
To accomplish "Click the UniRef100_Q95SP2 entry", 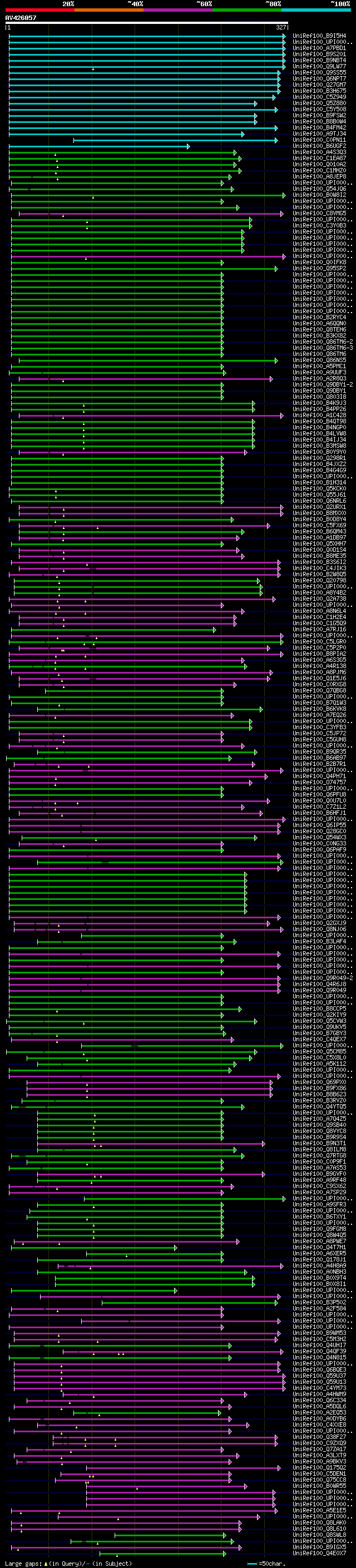I will pos(319,269).
